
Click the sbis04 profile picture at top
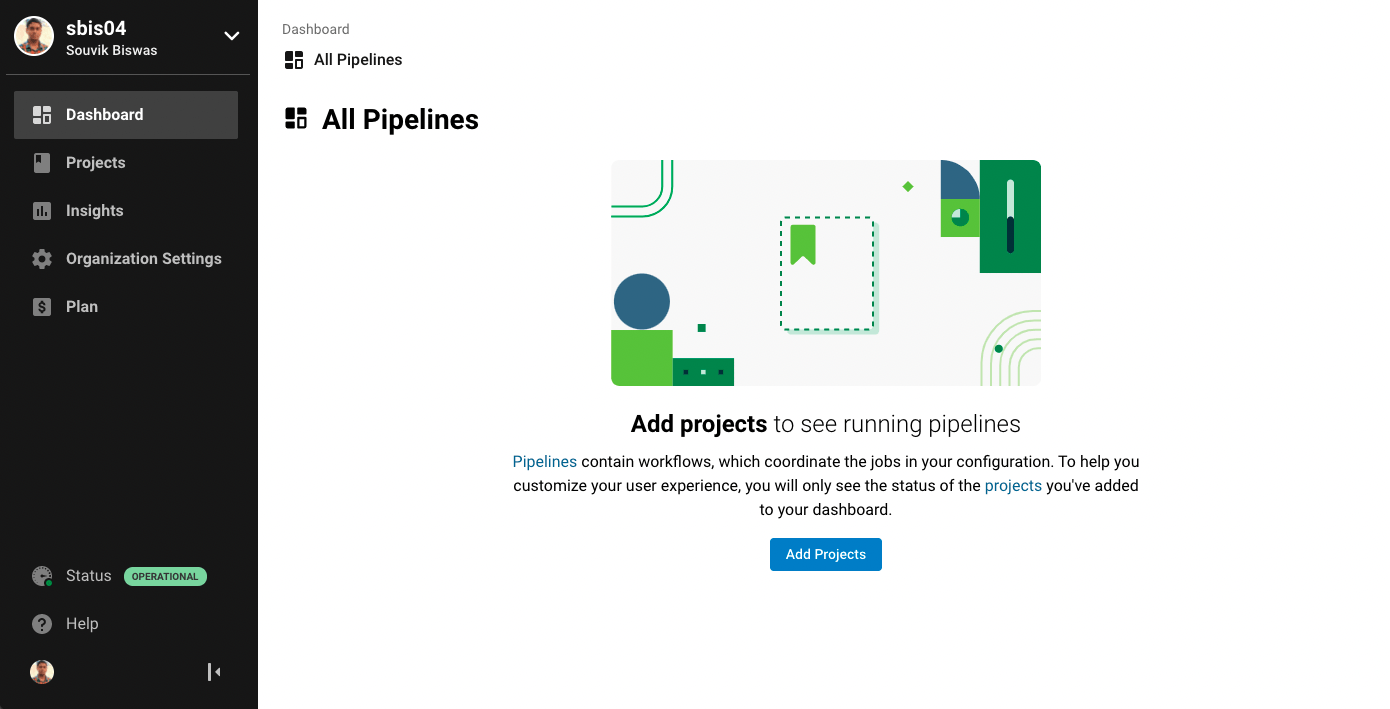coord(34,36)
